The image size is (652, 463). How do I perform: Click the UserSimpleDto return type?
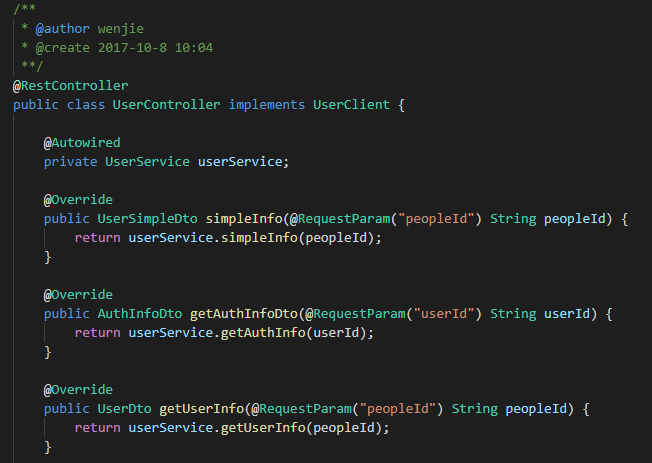147,219
